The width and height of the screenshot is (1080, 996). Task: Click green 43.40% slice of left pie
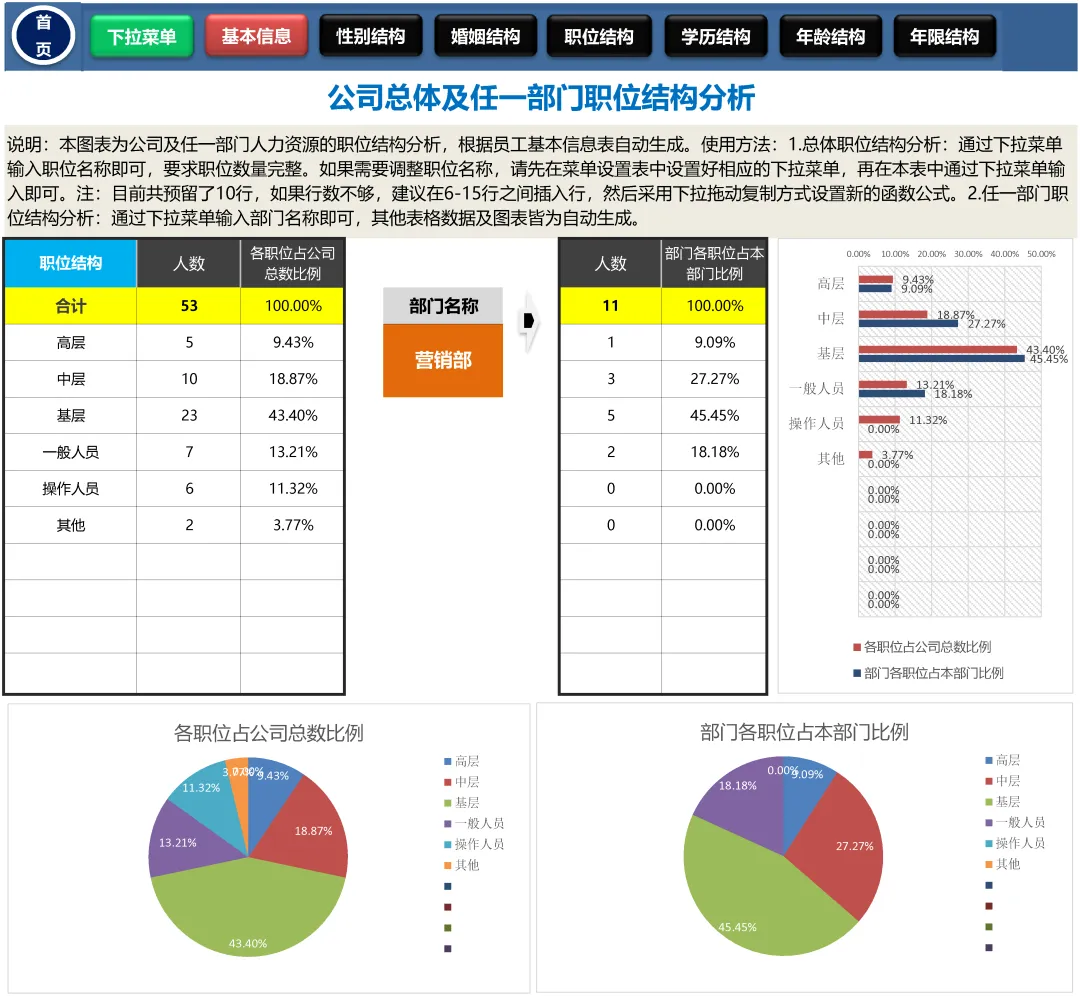248,909
